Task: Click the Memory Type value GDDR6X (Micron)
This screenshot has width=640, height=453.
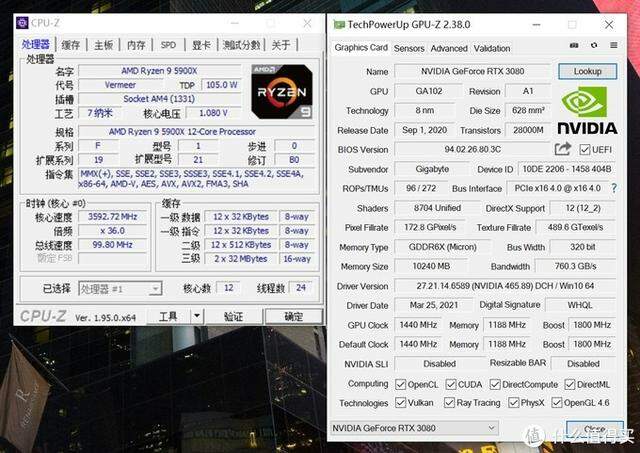Action: (442, 247)
